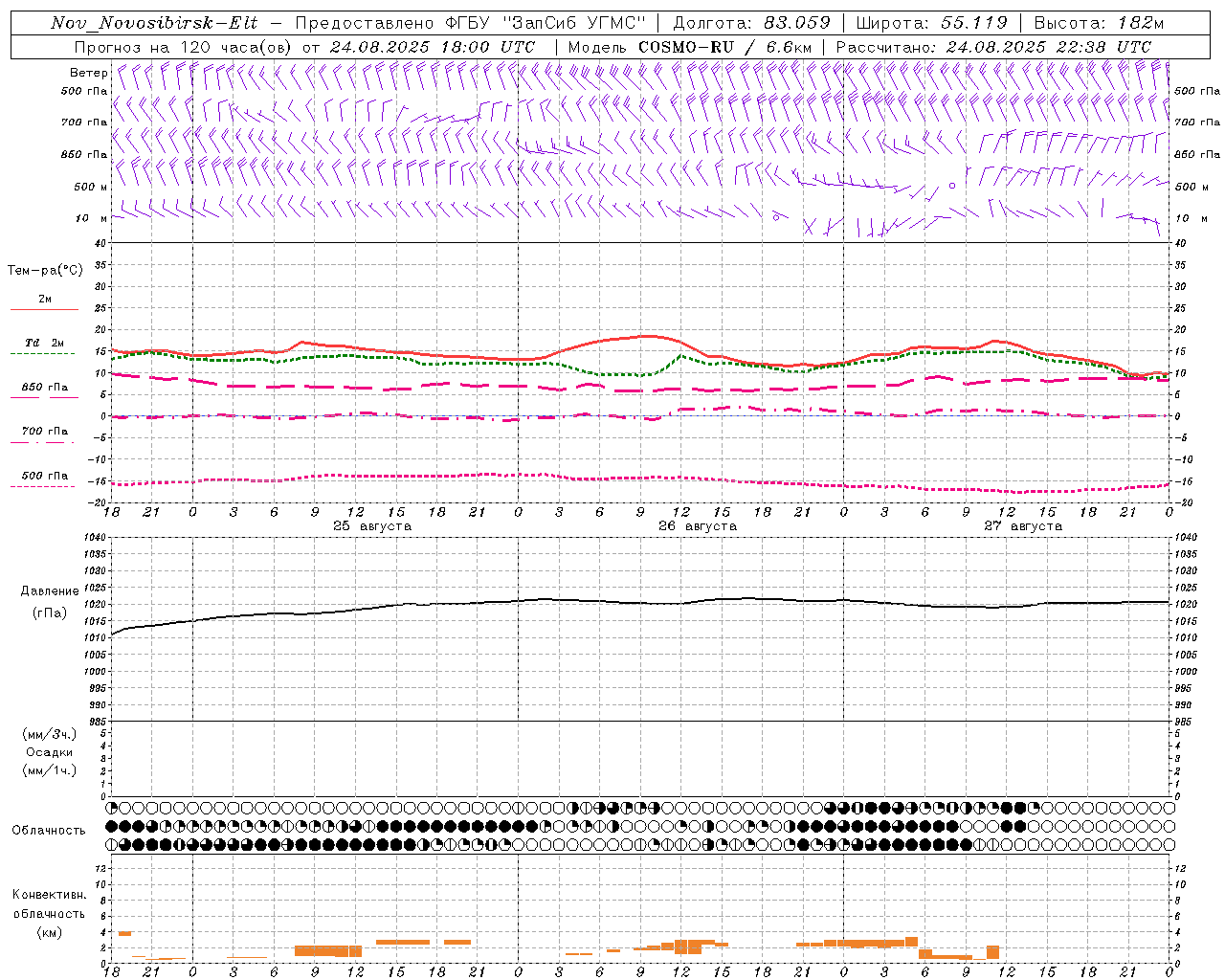1225x980 pixels.
Task: Click the Тем-ра(°C) panel label
Action: click(45, 271)
